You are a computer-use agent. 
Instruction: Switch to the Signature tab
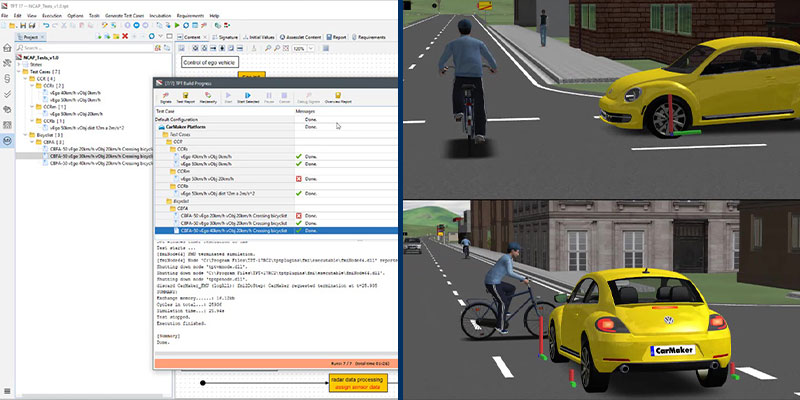[x=225, y=37]
